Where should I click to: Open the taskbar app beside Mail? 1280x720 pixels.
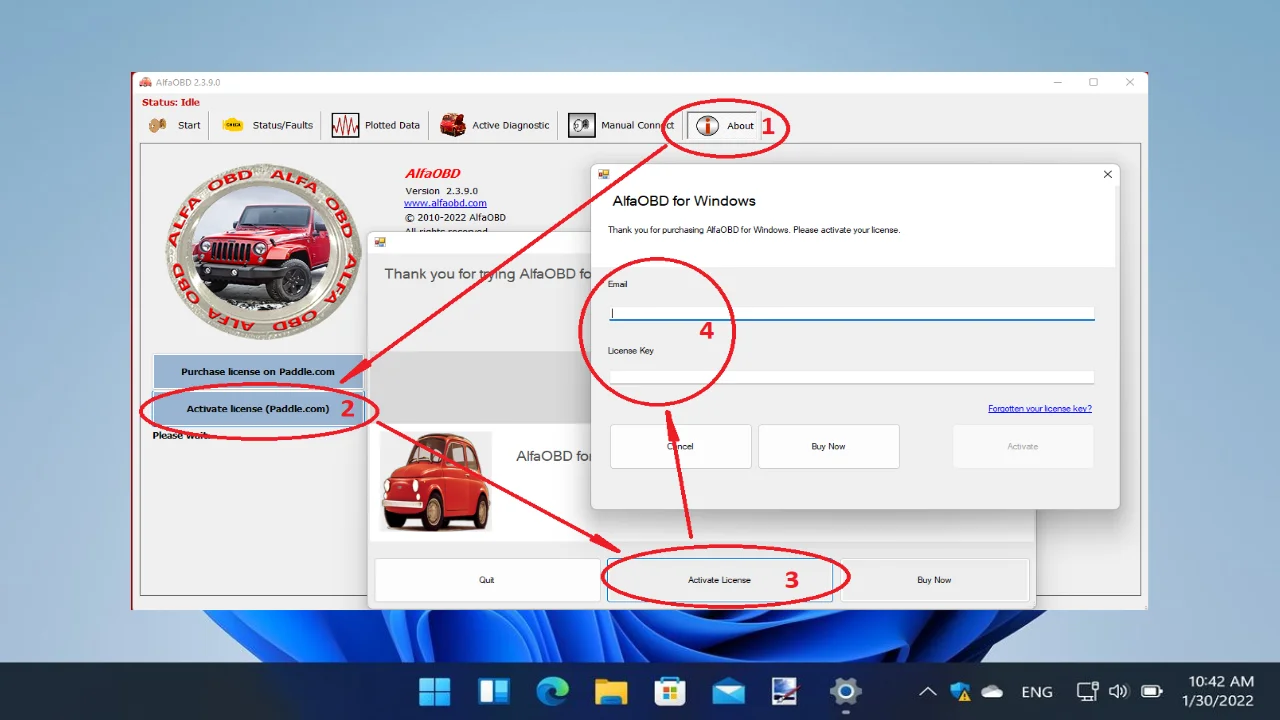point(786,691)
